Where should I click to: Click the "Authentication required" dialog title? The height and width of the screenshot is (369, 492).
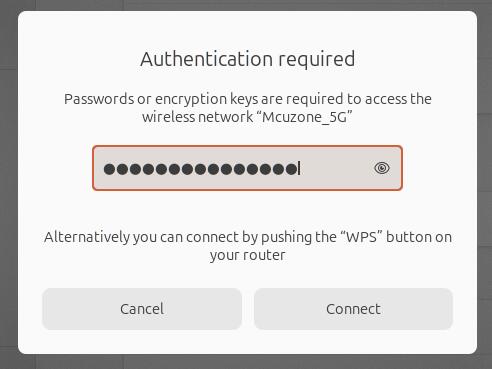coord(247,59)
